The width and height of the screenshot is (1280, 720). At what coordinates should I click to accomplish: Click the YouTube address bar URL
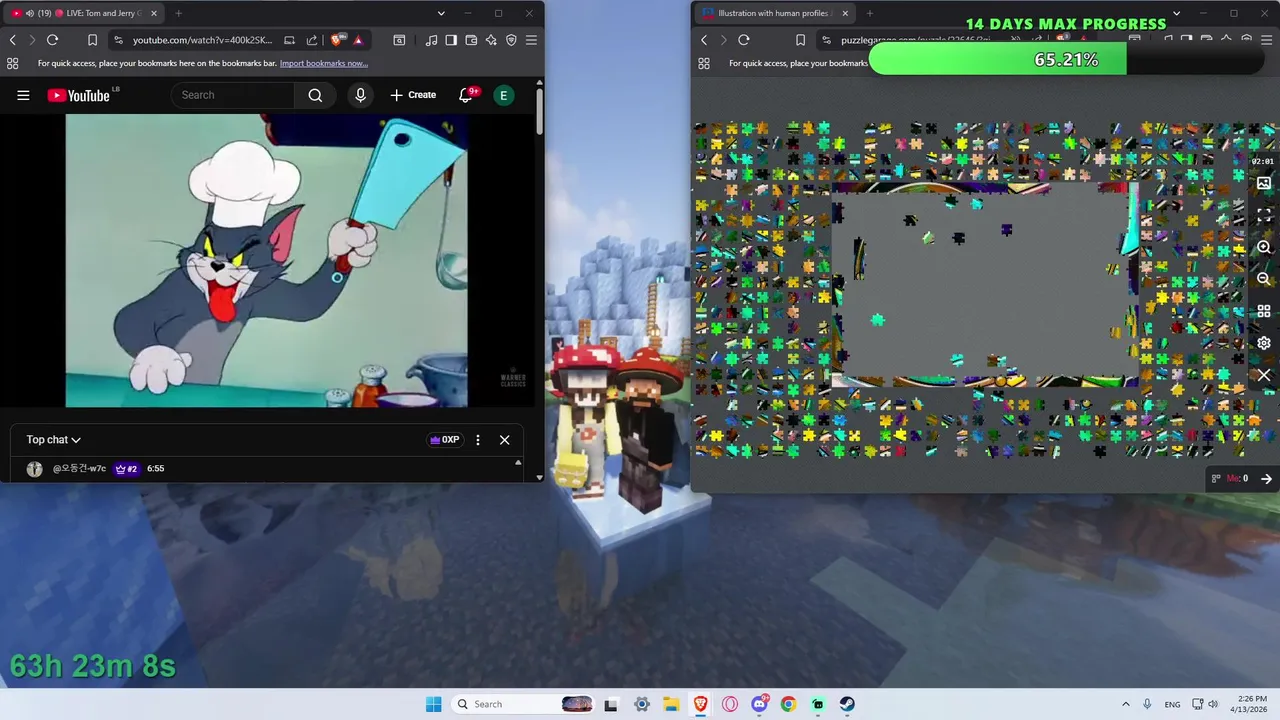coord(202,40)
